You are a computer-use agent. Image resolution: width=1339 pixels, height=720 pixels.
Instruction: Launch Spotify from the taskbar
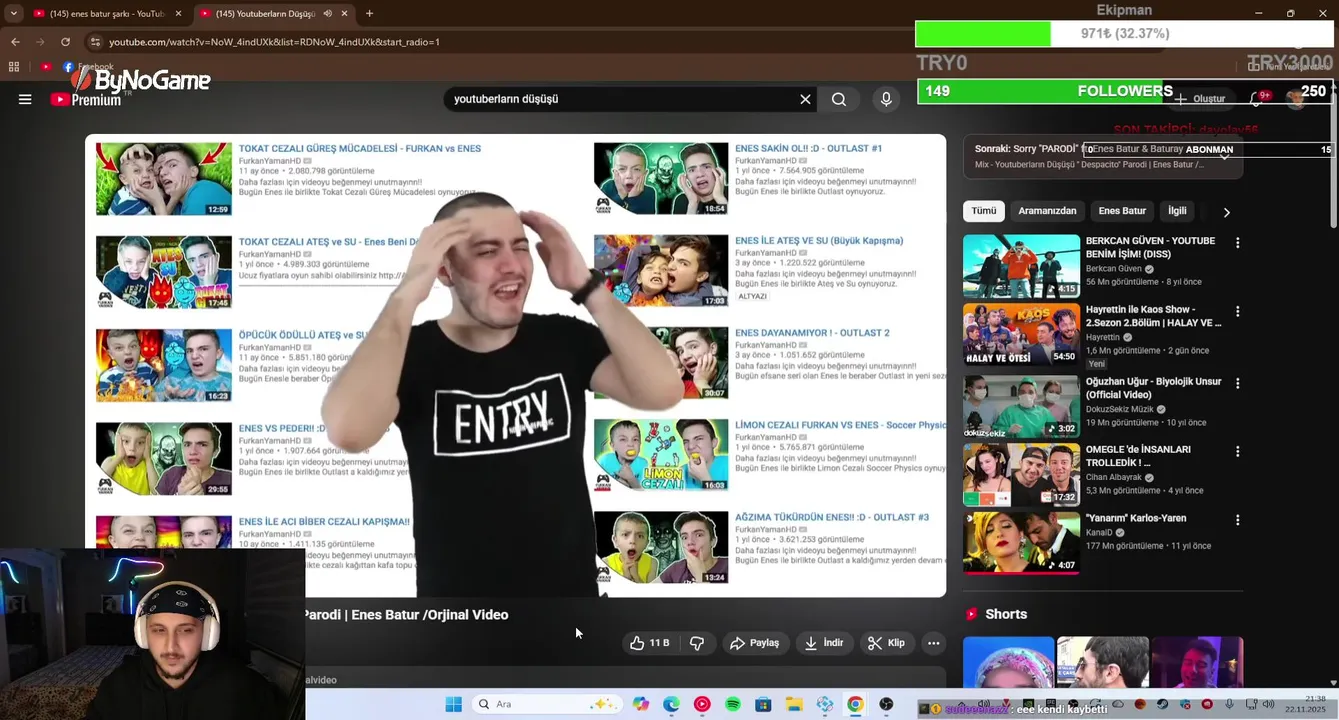pyautogui.click(x=732, y=704)
